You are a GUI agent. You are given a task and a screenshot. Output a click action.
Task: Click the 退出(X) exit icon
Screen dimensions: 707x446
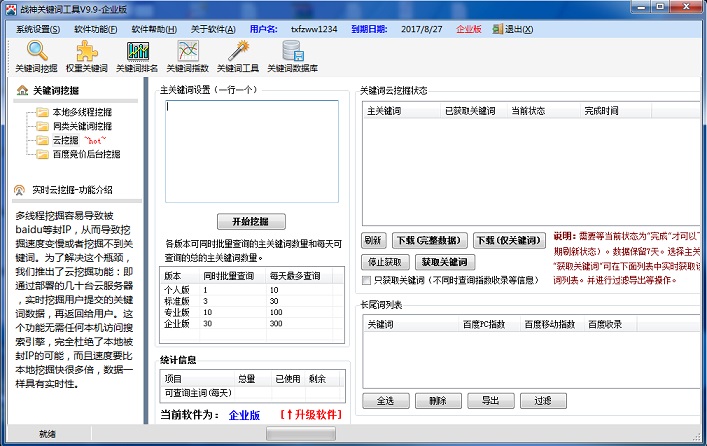tap(497, 29)
